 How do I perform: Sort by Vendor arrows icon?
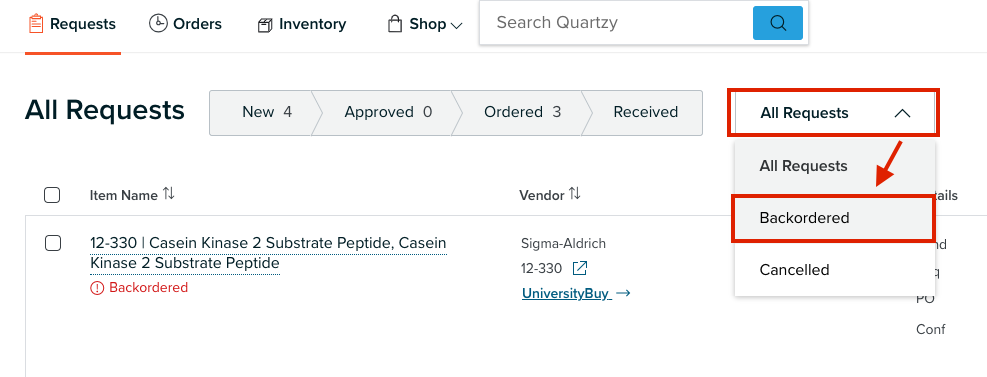coord(574,194)
